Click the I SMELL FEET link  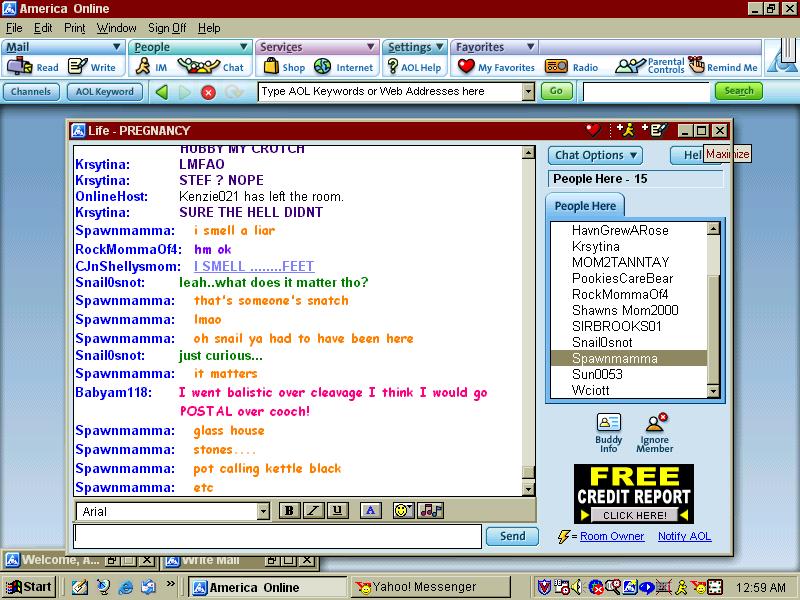coord(254,266)
